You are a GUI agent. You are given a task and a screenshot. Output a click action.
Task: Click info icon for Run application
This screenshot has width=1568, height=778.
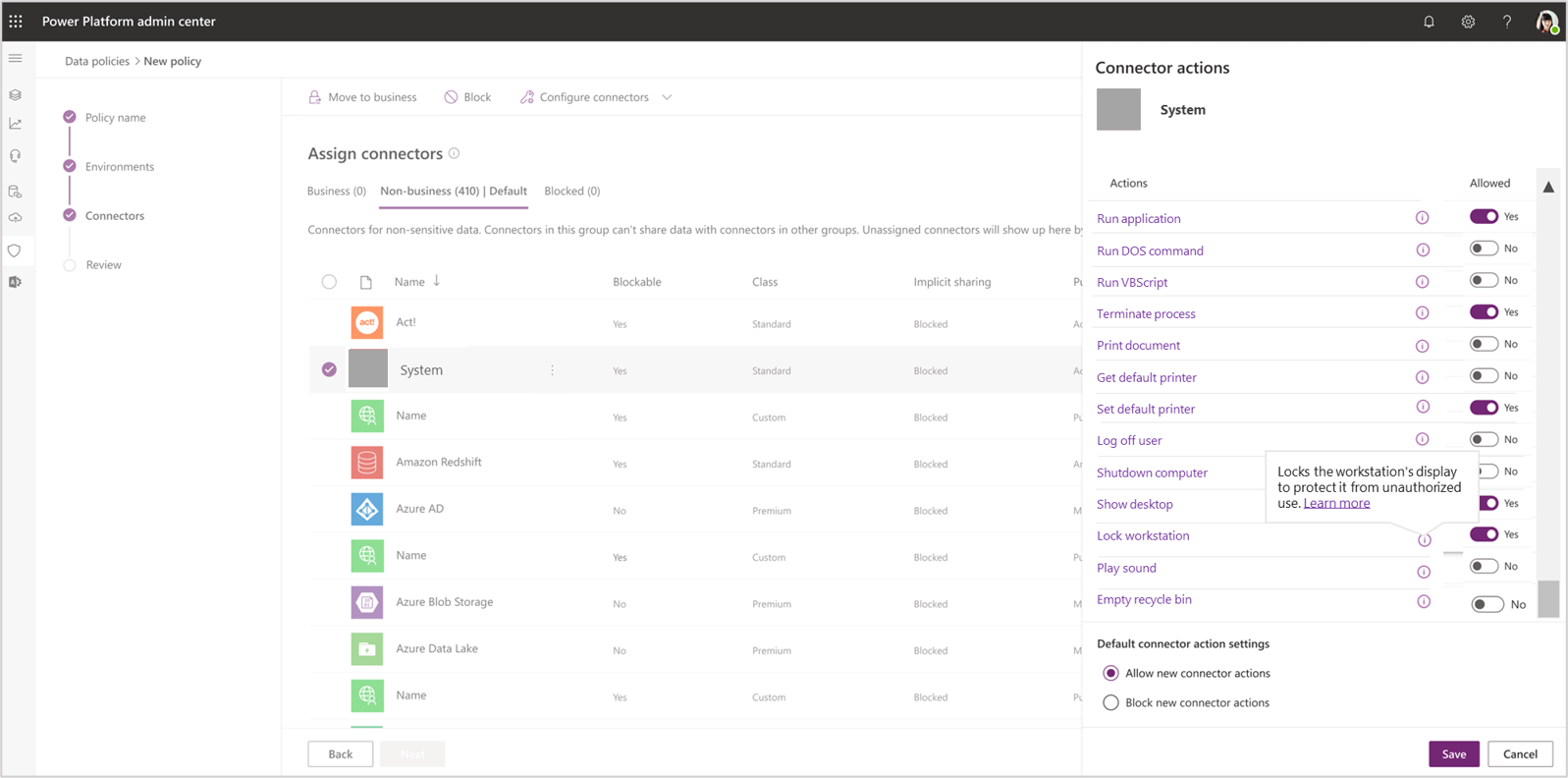(x=1422, y=218)
